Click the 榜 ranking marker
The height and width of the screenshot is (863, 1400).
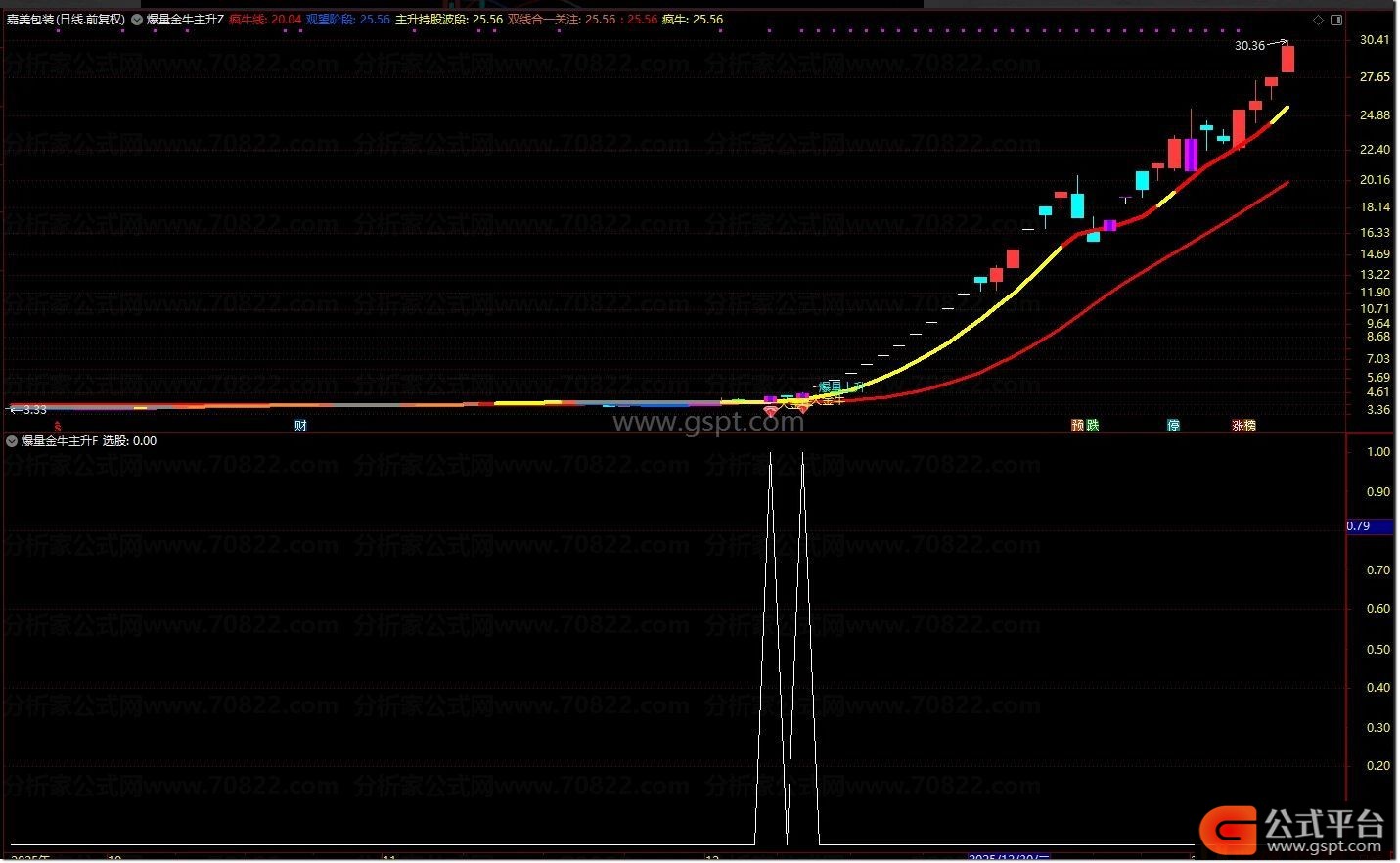pos(1250,426)
